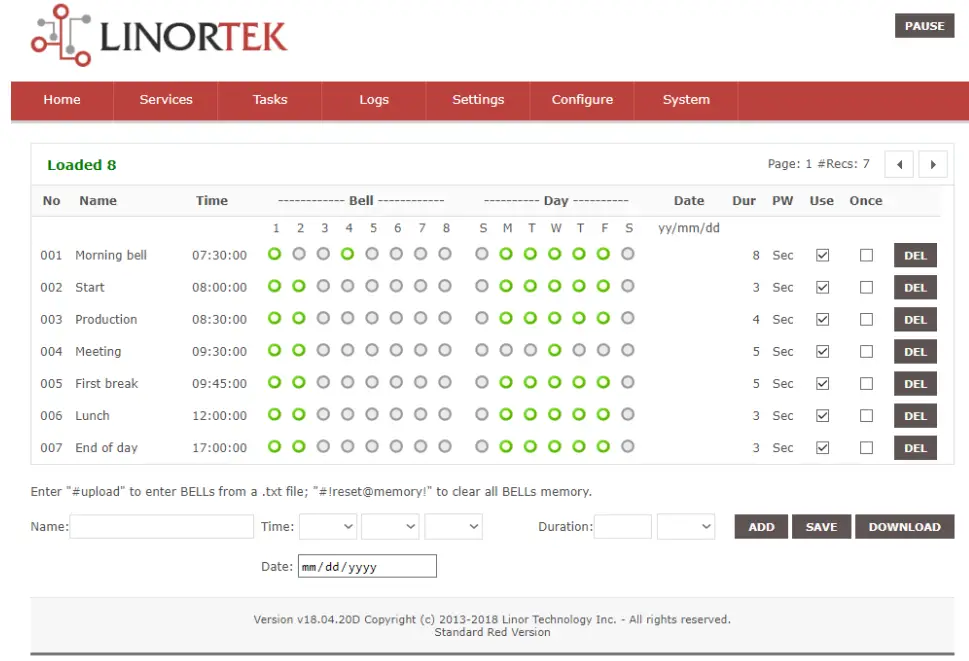Open the unit dropdown next to Duration
This screenshot has height=661, width=969.
click(x=686, y=526)
